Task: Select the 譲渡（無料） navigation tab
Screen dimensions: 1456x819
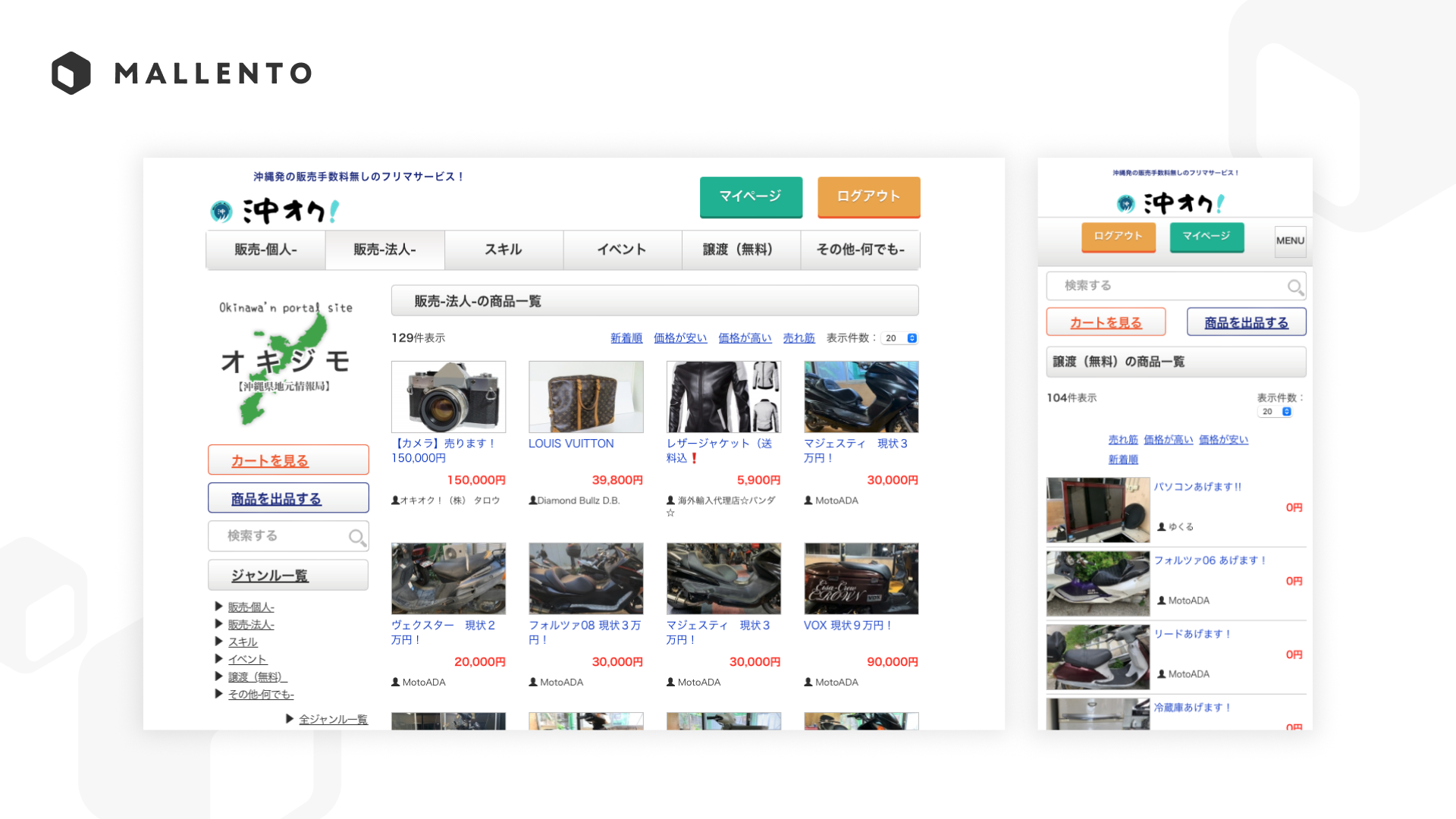Action: 740,249
